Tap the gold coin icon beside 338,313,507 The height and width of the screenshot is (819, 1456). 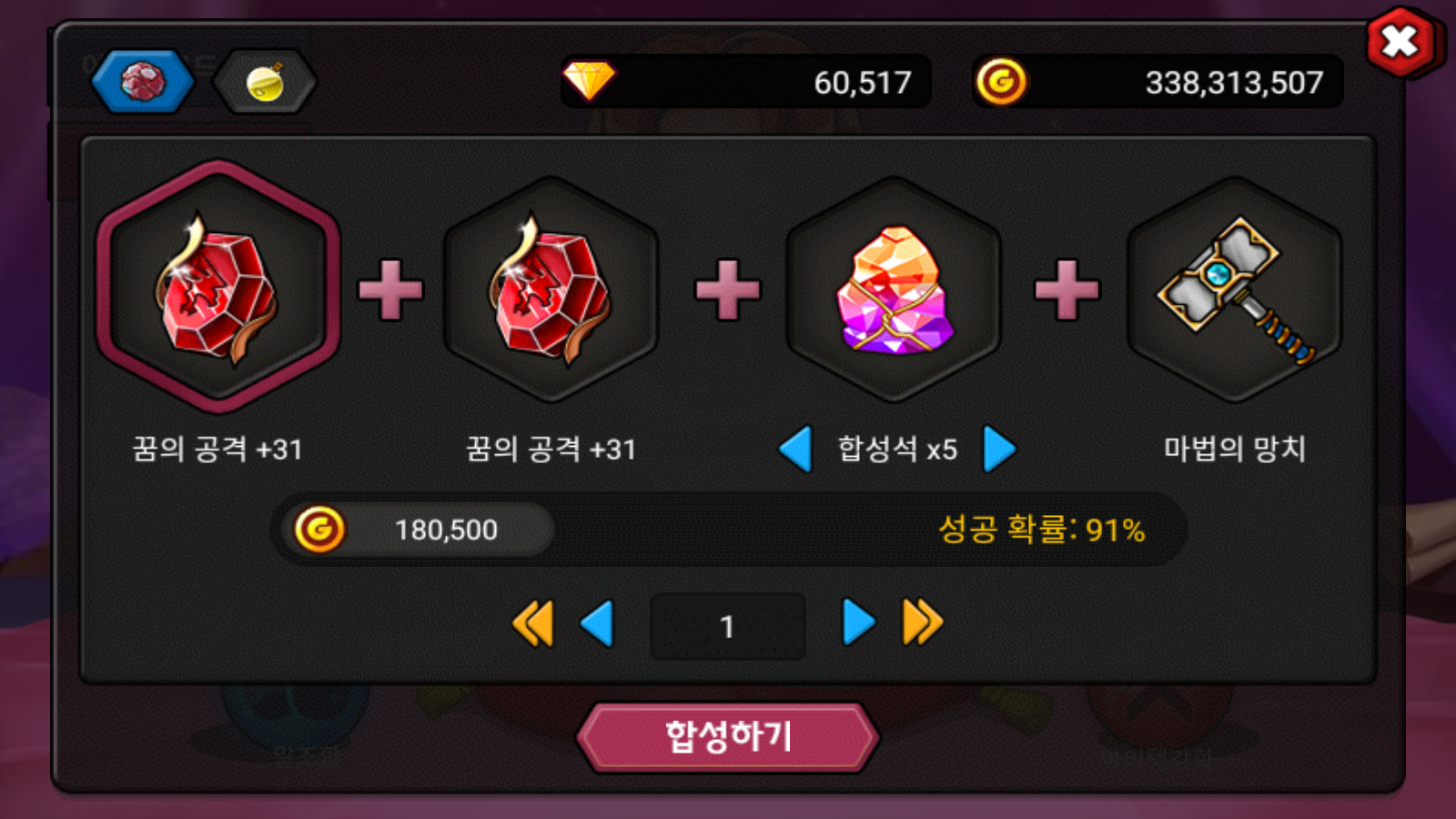(1001, 82)
